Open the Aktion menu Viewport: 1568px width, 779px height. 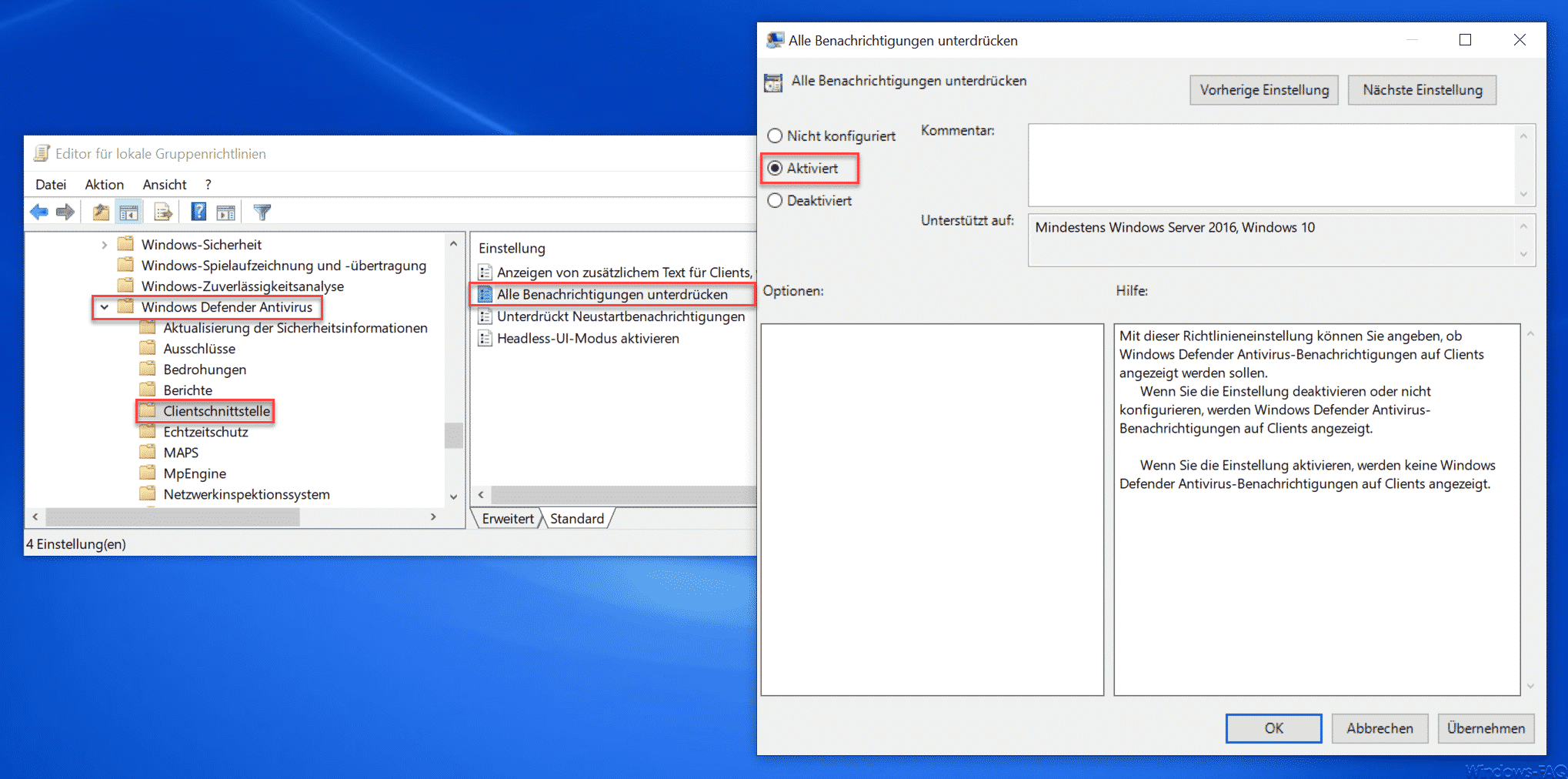[x=105, y=184]
